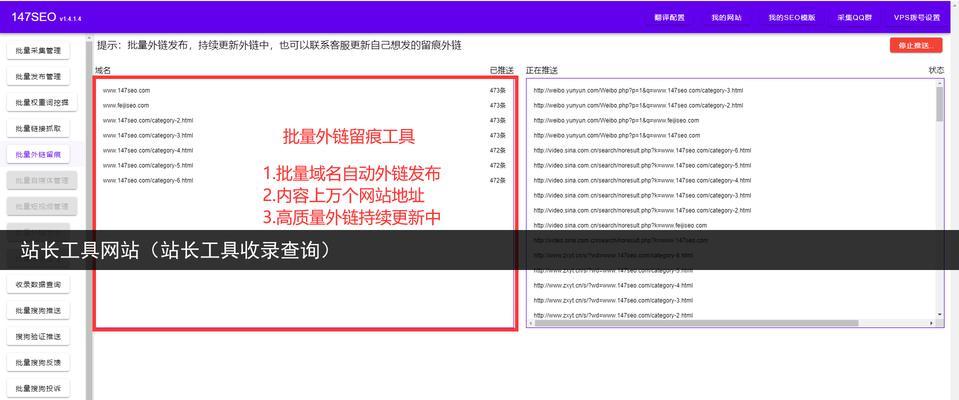Viewport: 959px width, 400px height.
Task: Click video.sina.com.cn URL ending category-5.html
Action: click(x=642, y=165)
